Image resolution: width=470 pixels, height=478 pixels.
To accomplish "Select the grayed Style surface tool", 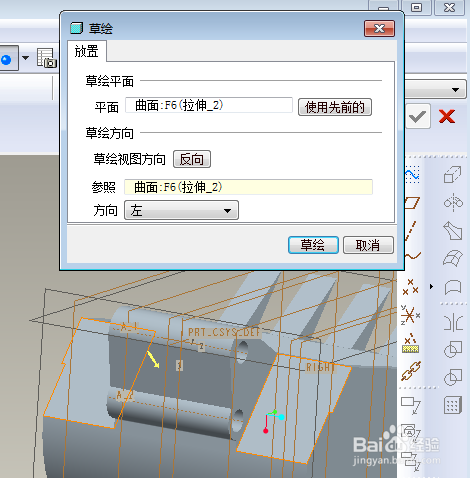I will click(x=453, y=286).
